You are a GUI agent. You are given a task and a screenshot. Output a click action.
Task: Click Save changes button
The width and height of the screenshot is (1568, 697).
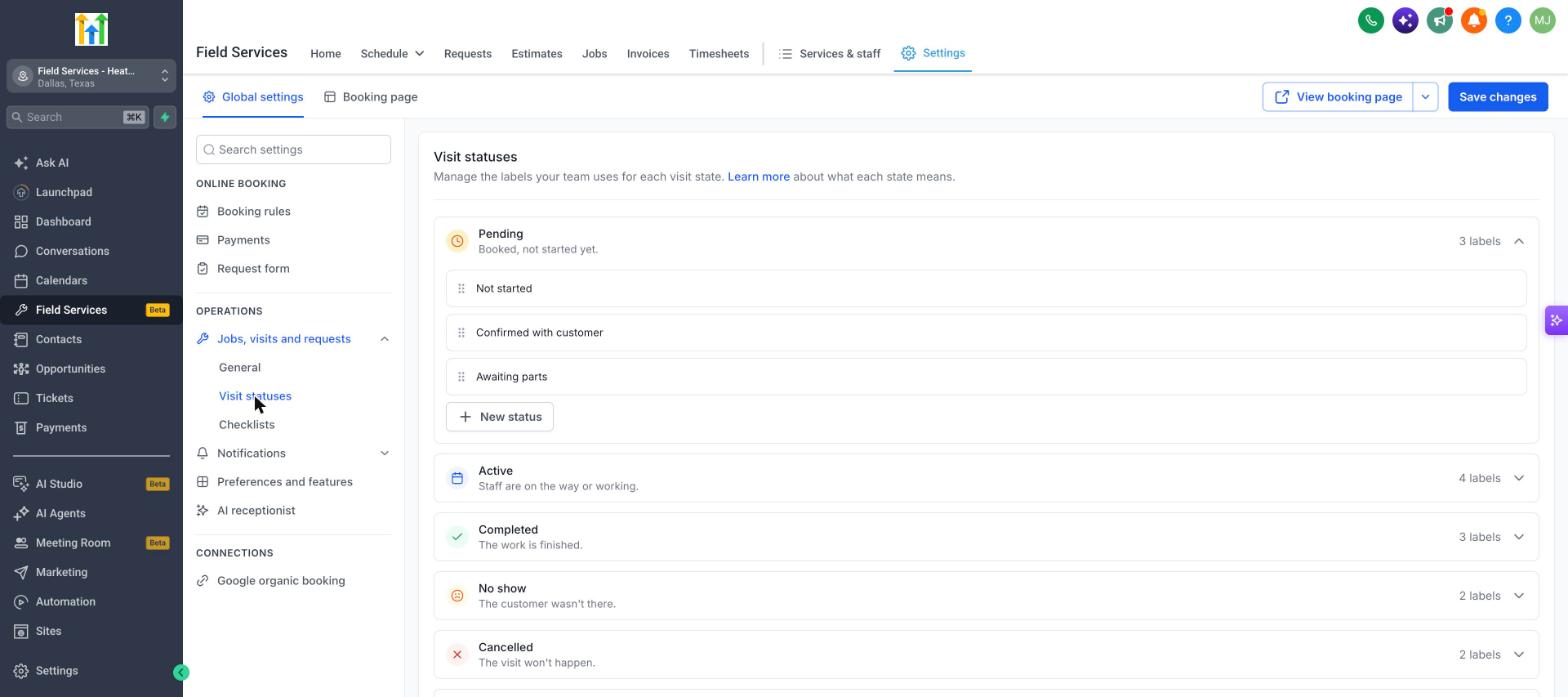[1498, 97]
